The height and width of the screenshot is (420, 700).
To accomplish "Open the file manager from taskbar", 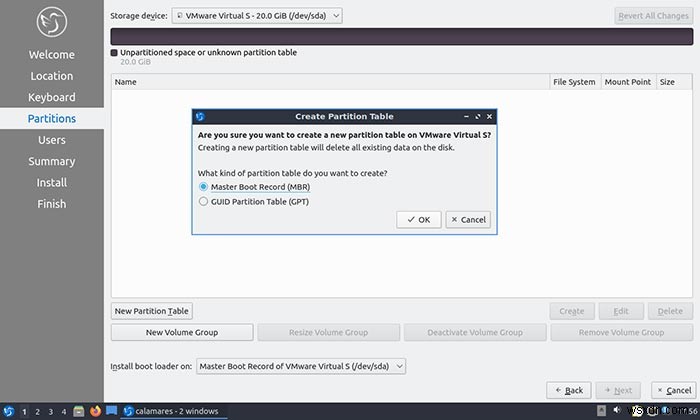I will pyautogui.click(x=79, y=411).
